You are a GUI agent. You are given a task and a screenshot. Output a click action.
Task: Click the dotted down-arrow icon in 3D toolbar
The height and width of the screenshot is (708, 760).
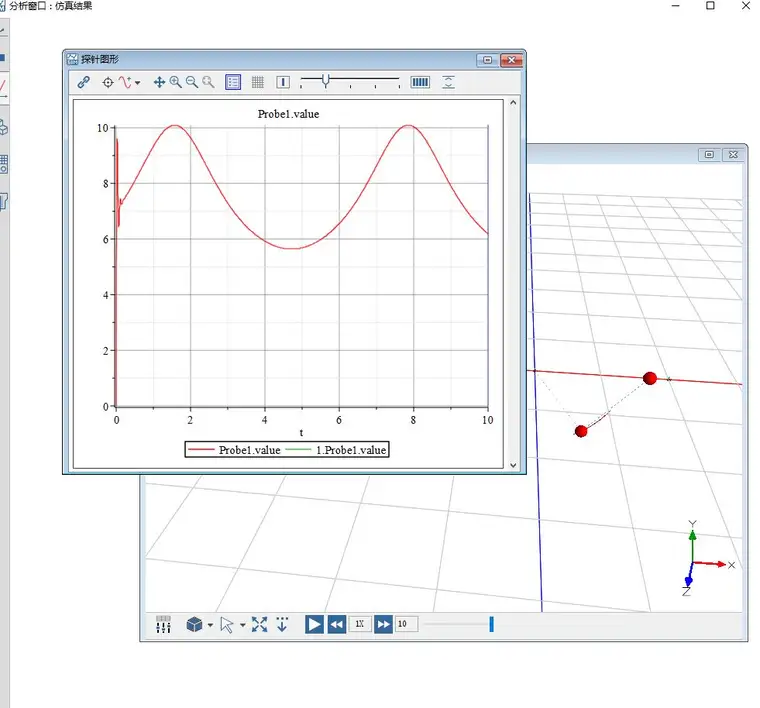(x=282, y=624)
